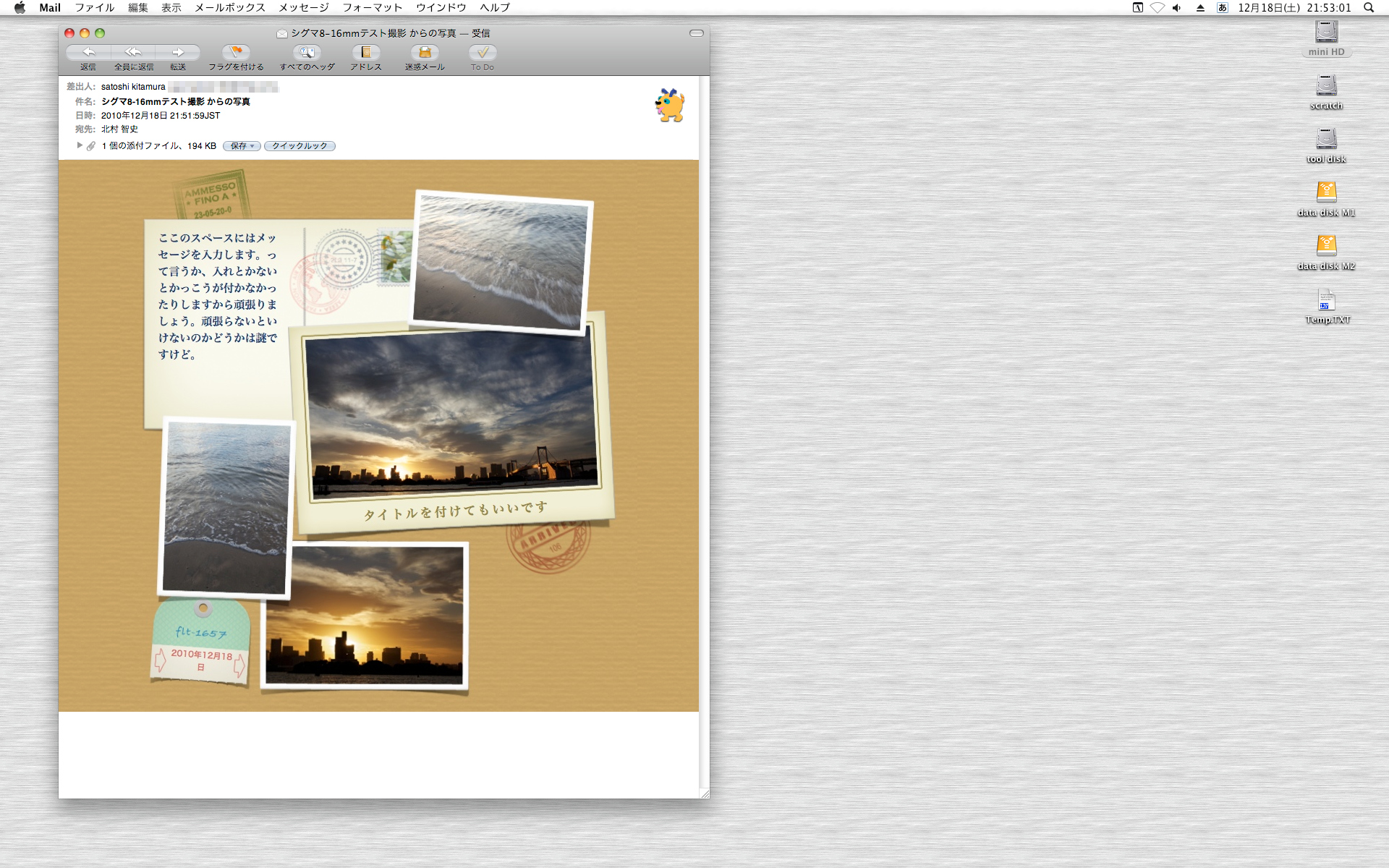Click the To Do checkmark icon

(483, 52)
